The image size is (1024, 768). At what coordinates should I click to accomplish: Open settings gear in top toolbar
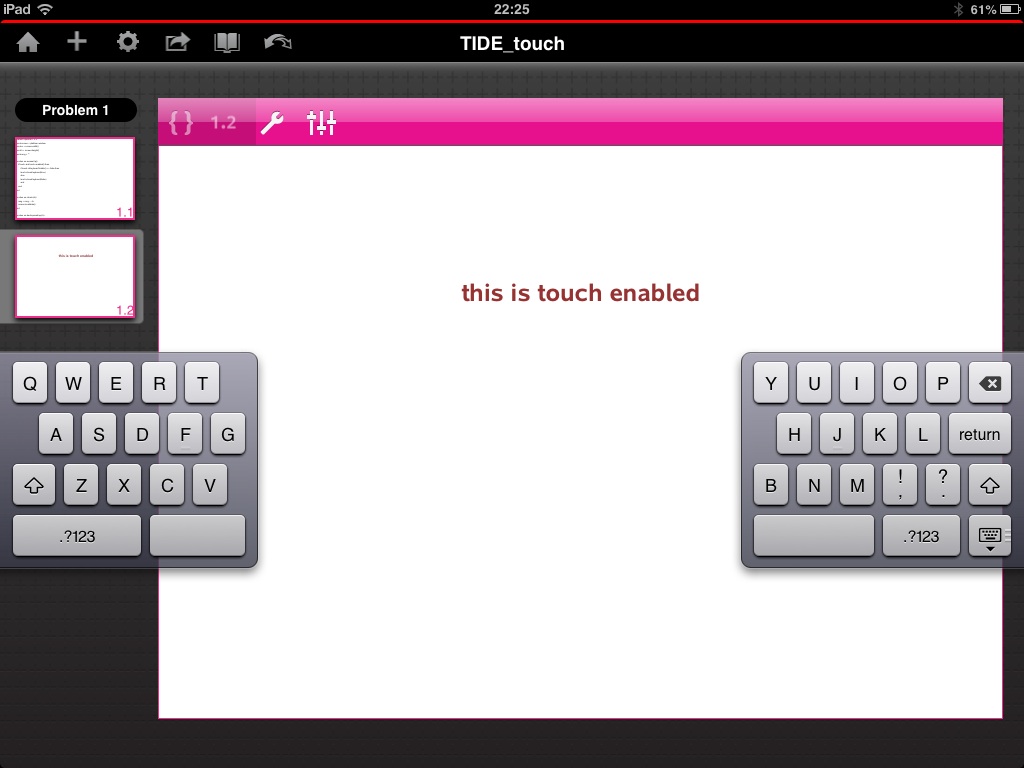coord(127,42)
